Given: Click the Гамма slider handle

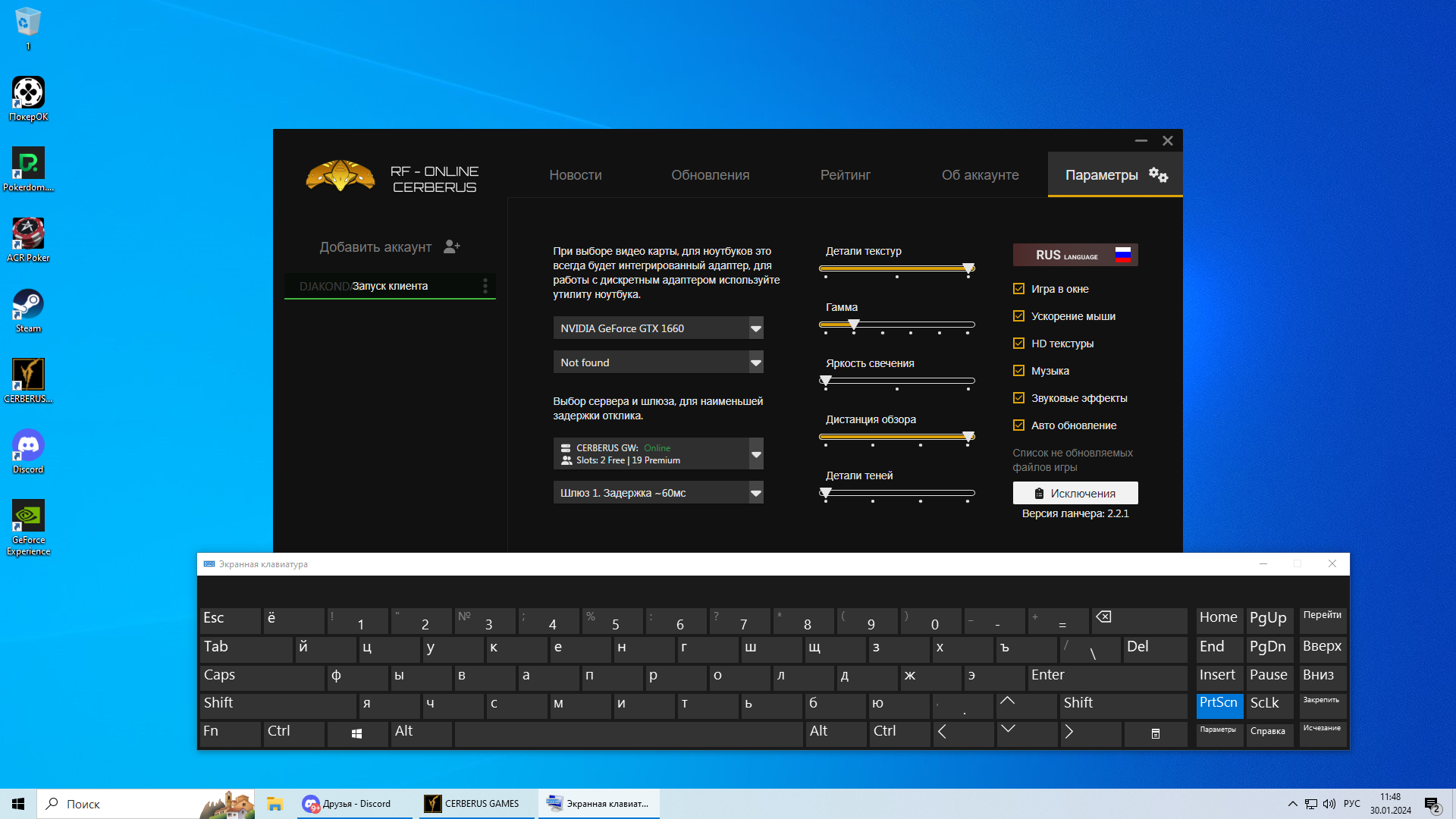Looking at the screenshot, I should [854, 325].
